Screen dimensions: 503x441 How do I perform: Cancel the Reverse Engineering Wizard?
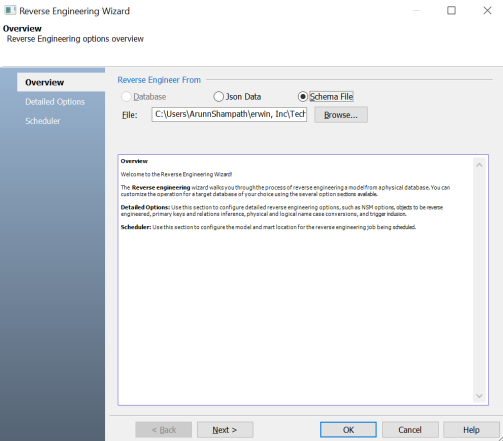(410, 430)
